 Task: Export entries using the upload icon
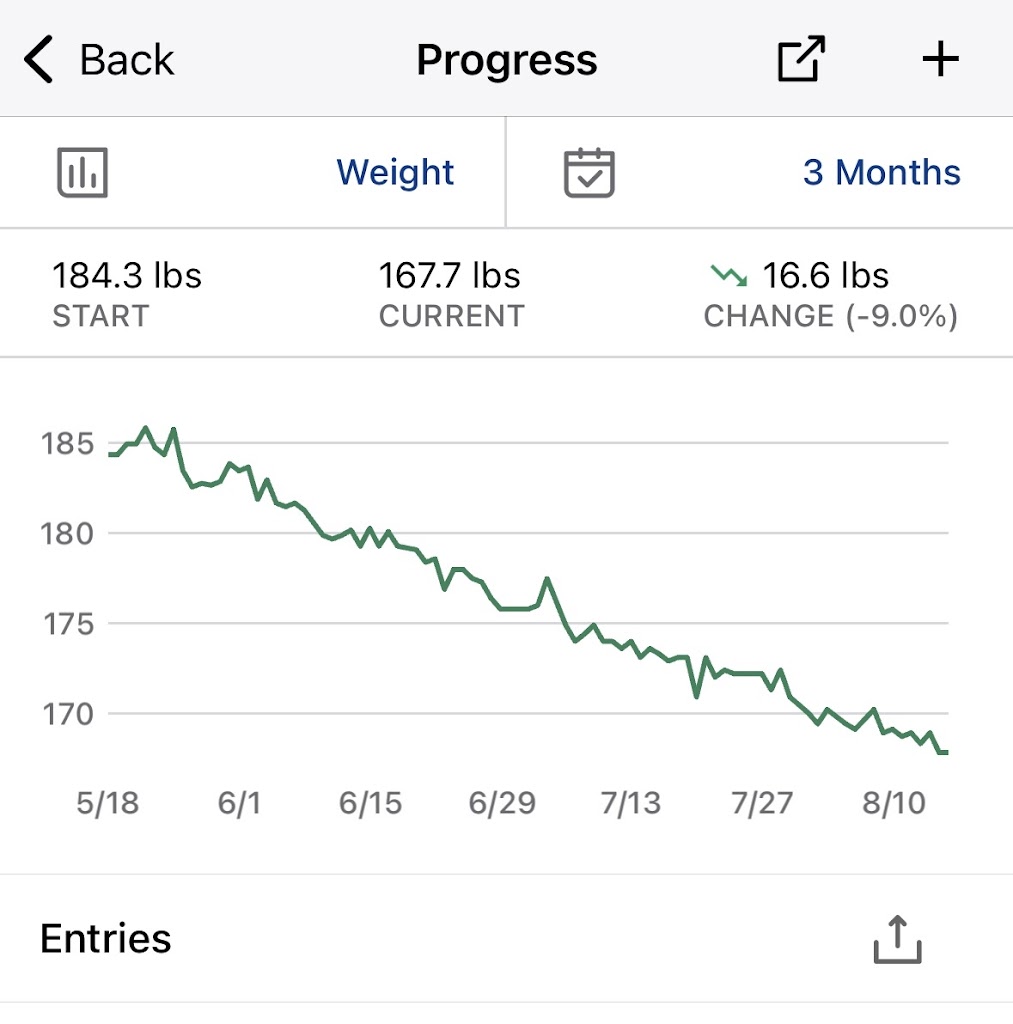[897, 939]
